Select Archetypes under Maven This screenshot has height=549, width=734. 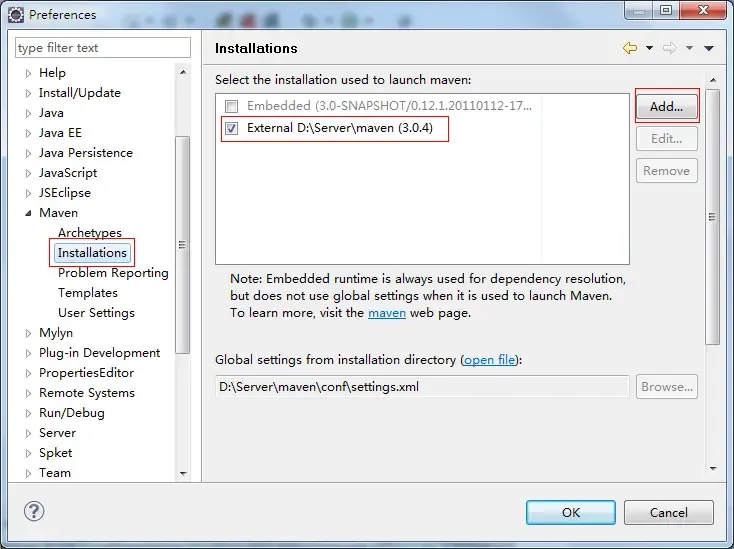[89, 233]
